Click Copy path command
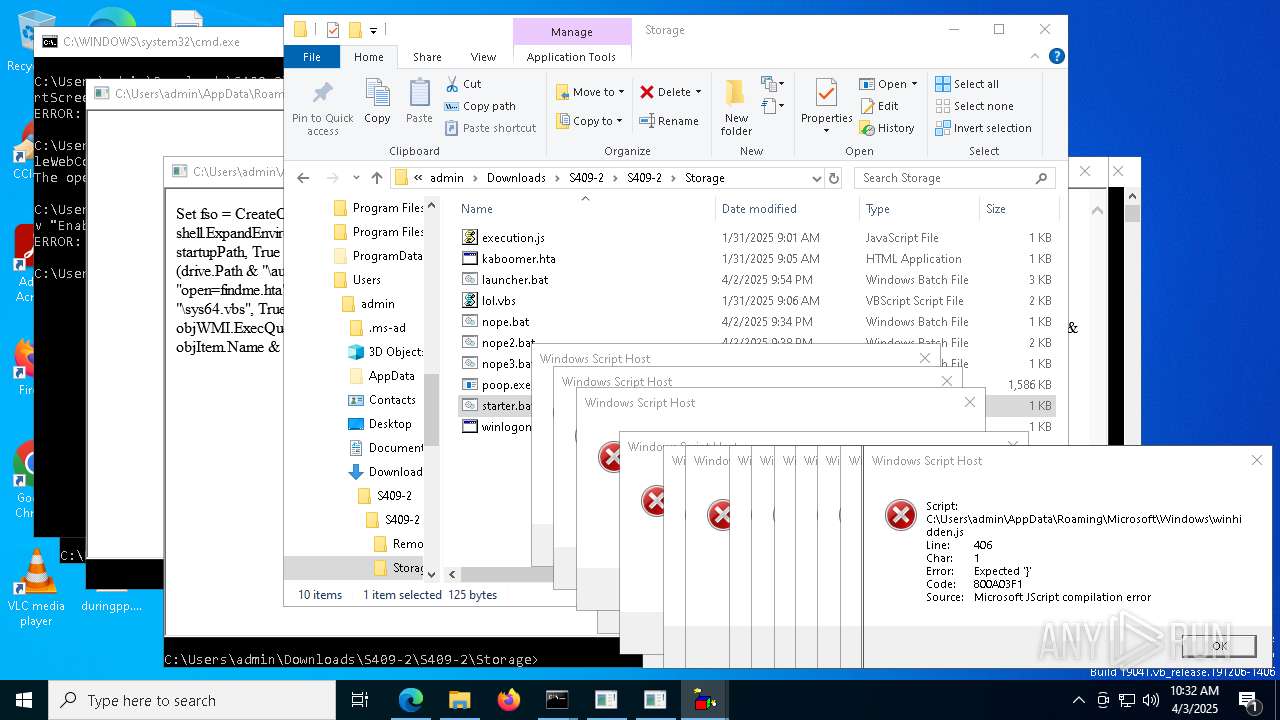1280x720 pixels. pos(480,106)
